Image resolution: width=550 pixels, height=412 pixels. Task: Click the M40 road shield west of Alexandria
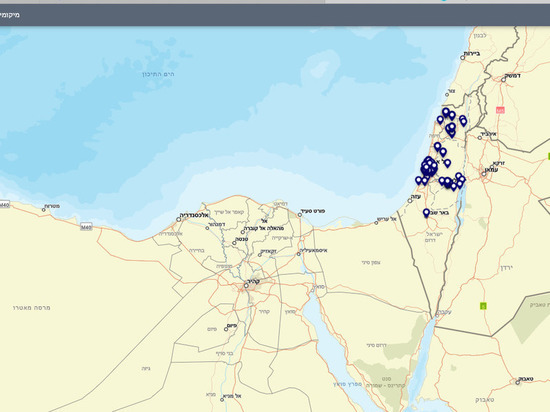(x=86, y=227)
